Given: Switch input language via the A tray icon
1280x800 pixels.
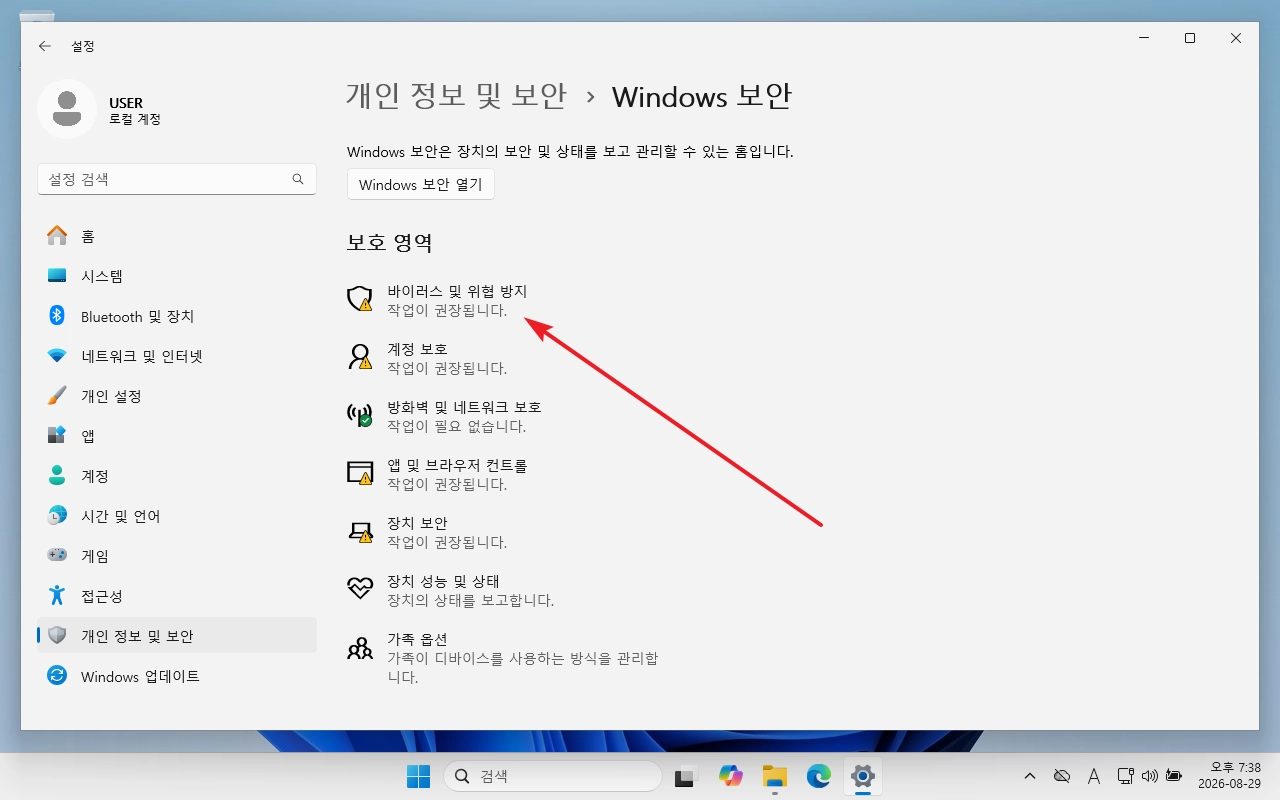Looking at the screenshot, I should click(1094, 776).
